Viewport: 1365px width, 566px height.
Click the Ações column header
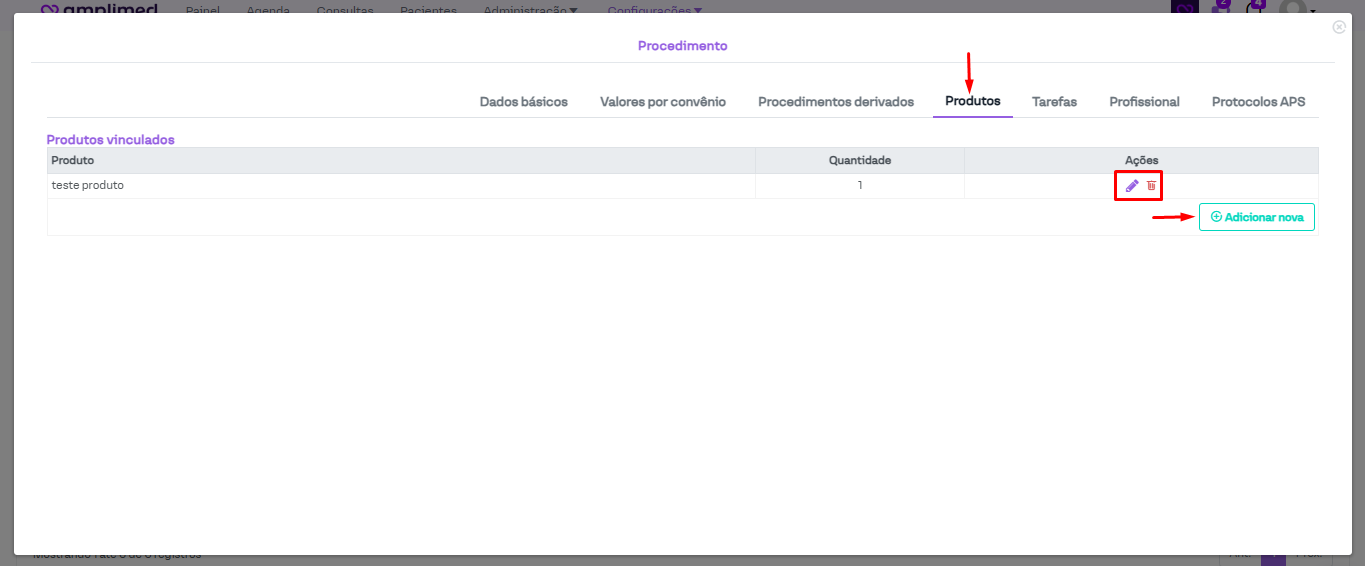1140,160
